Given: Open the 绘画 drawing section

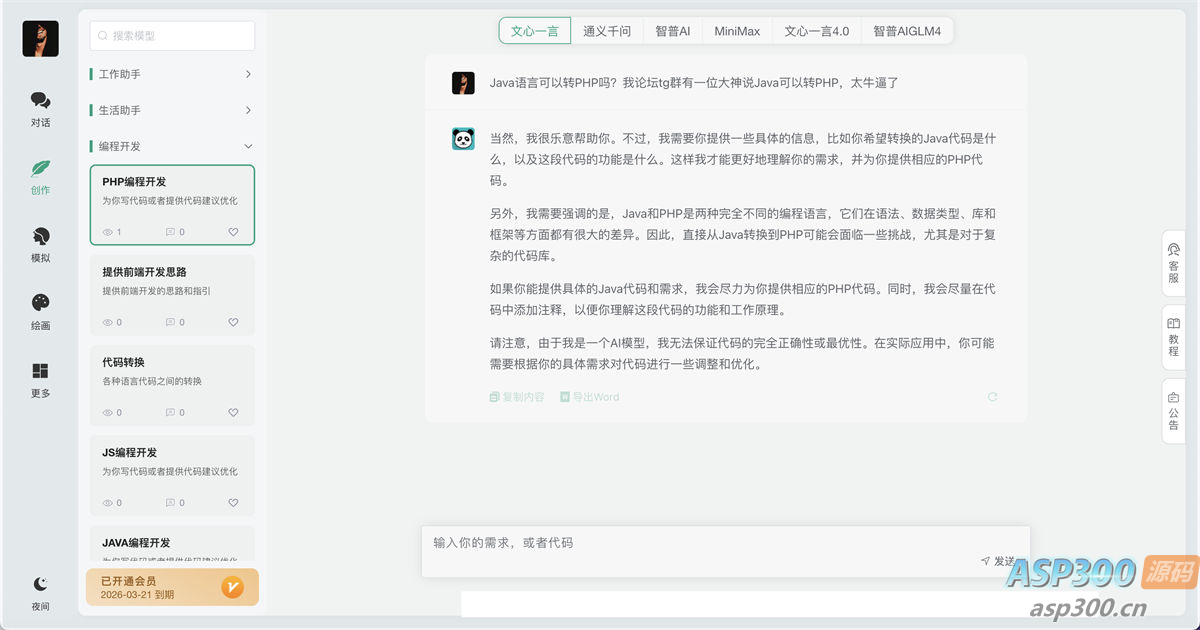Looking at the screenshot, I should point(40,310).
